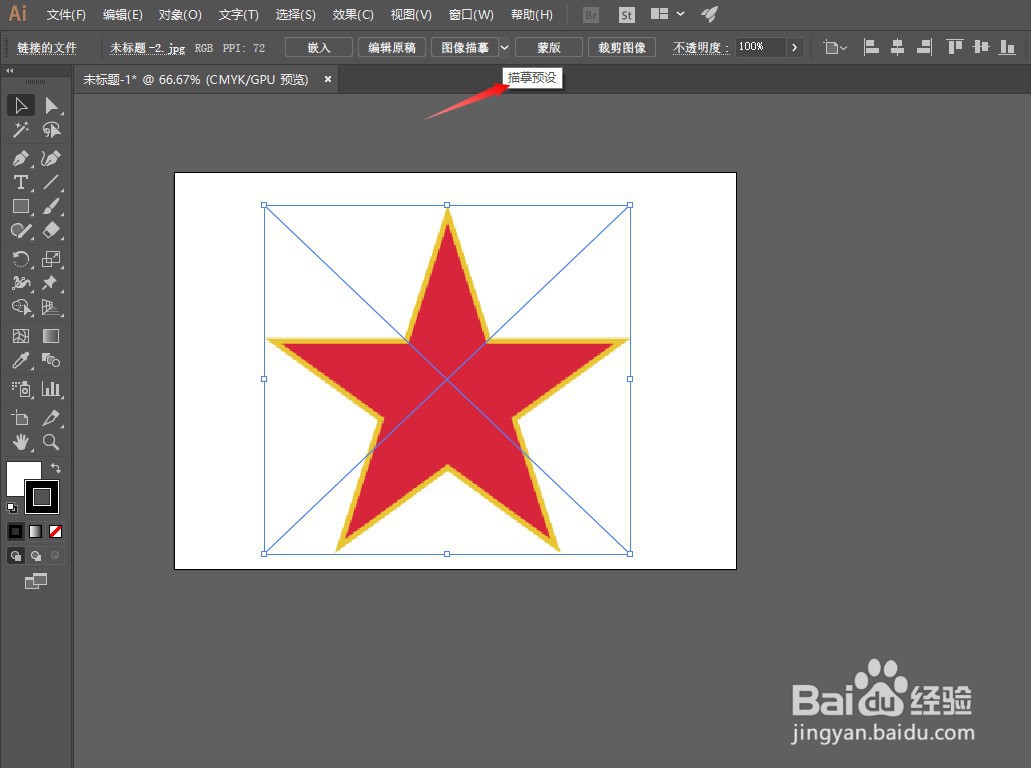Swap fill and stroke colors
Viewport: 1031px width, 768px height.
click(x=57, y=467)
